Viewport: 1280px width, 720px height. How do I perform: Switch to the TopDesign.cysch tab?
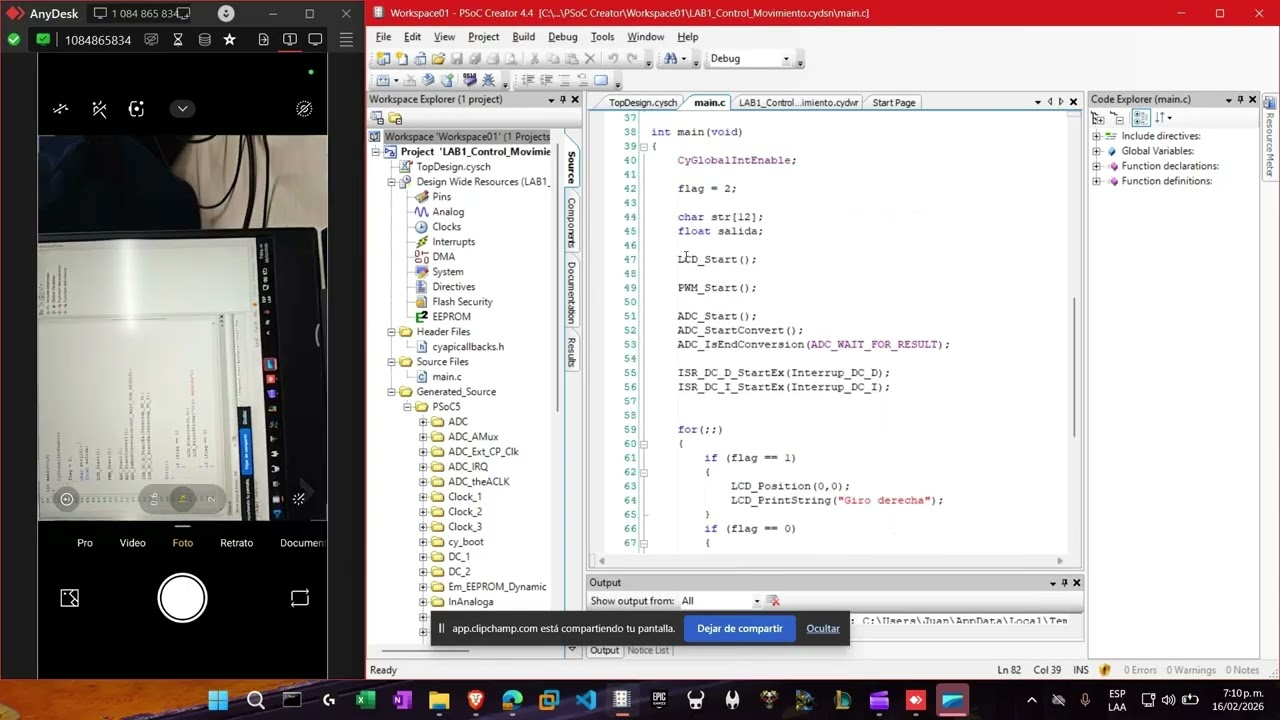coord(642,103)
